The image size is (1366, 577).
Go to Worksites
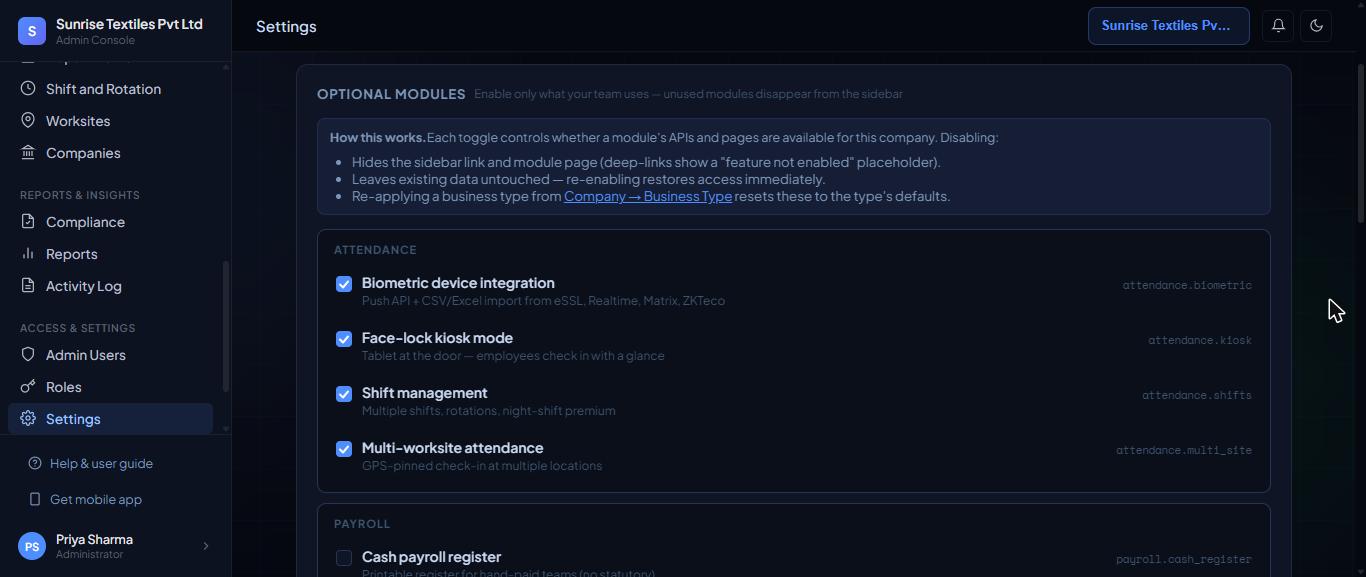[x=110, y=121]
